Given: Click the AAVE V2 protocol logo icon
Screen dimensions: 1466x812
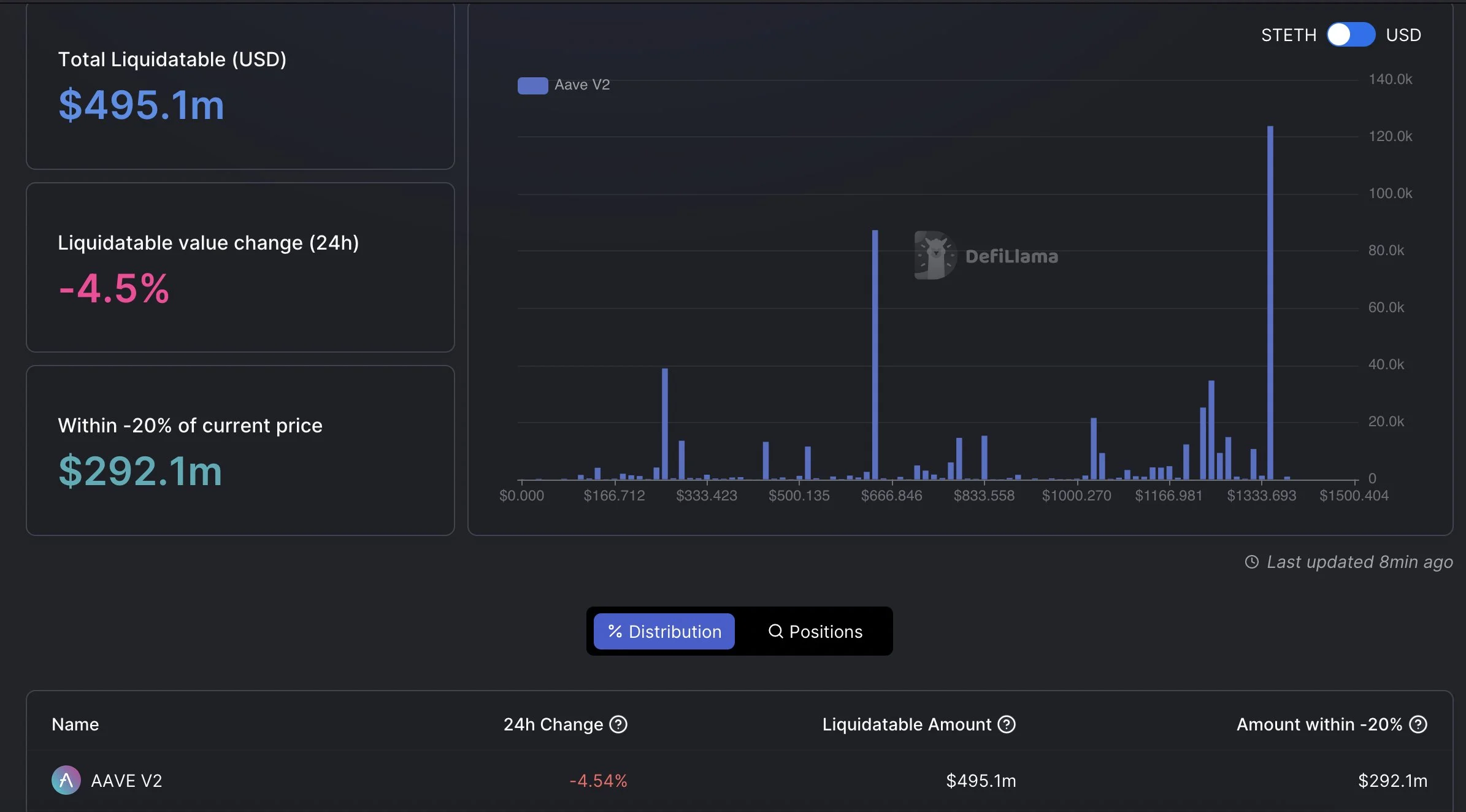Looking at the screenshot, I should [x=66, y=780].
